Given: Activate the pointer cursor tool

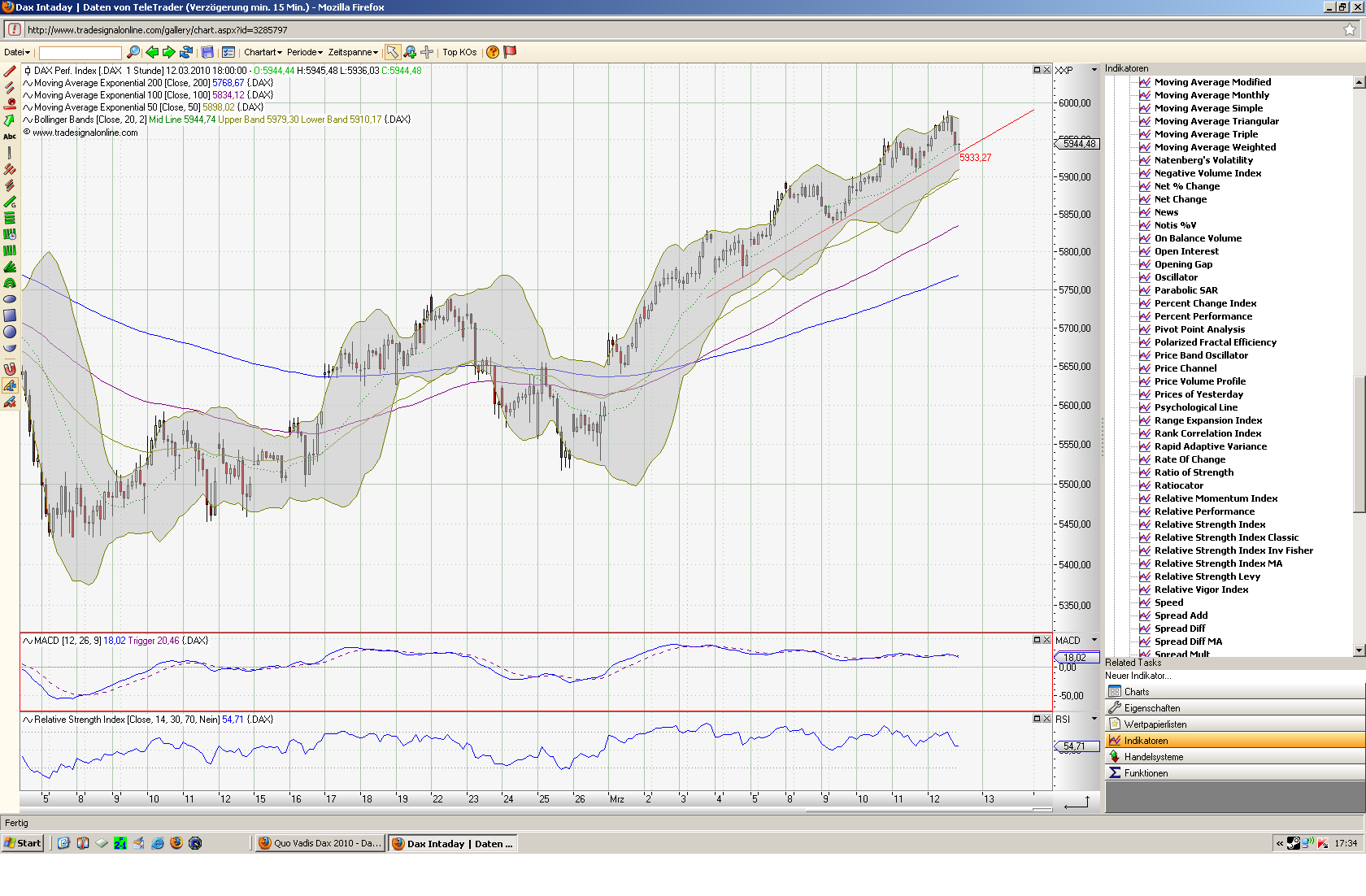Looking at the screenshot, I should click(x=393, y=52).
